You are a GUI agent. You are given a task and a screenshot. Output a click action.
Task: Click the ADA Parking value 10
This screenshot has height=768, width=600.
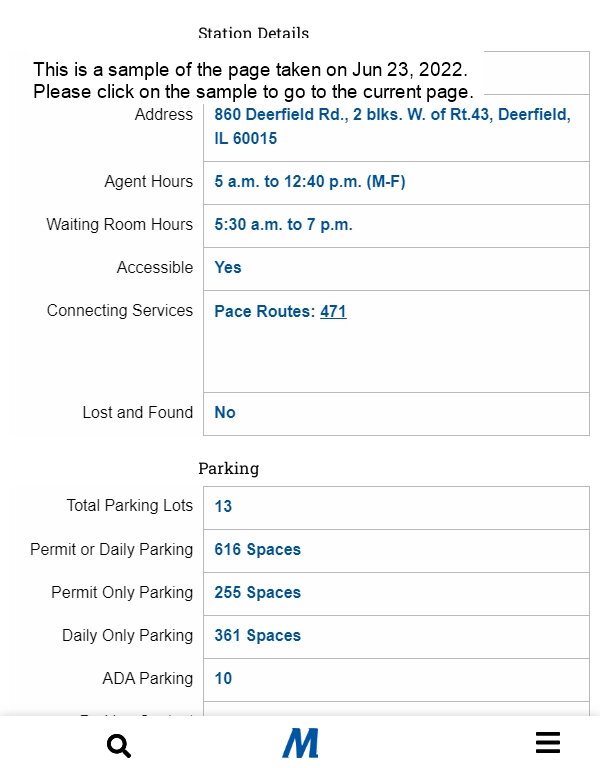point(223,679)
